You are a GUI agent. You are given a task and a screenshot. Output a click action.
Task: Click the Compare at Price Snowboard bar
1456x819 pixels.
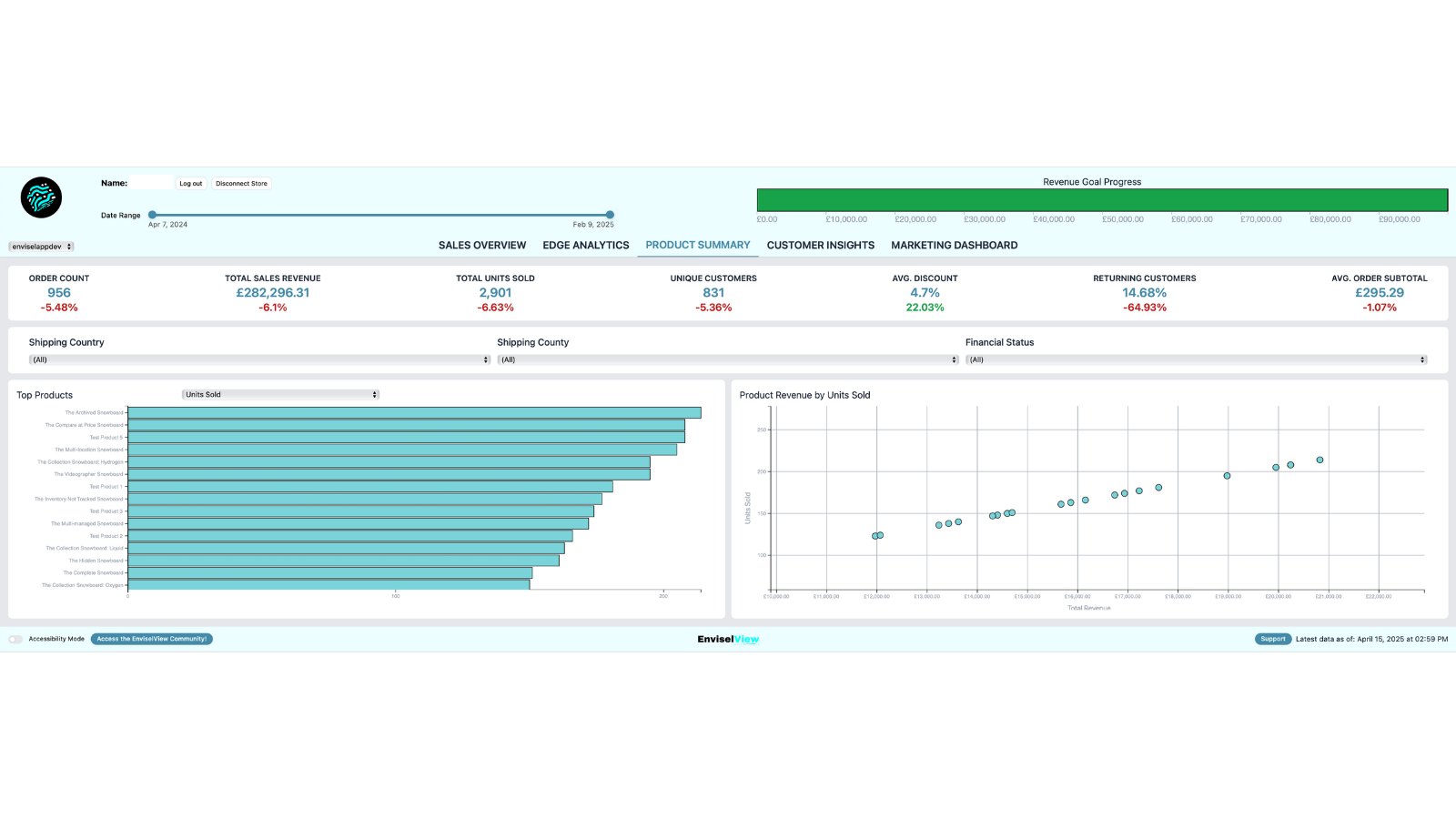tap(406, 425)
